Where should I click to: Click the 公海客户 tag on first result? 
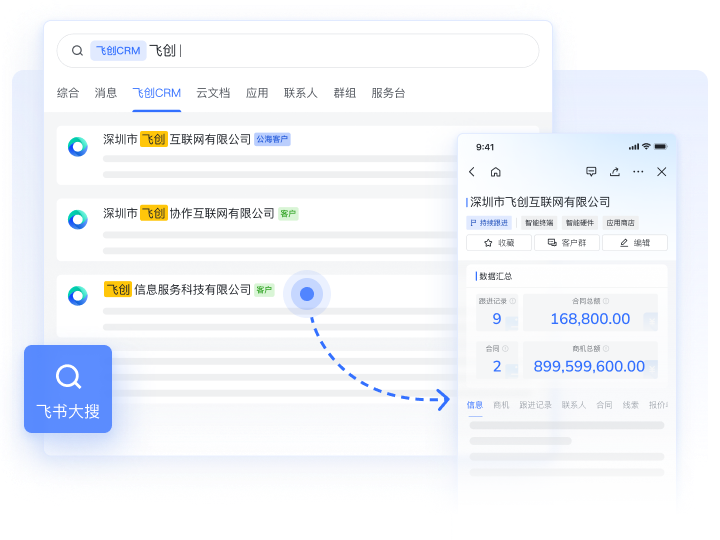click(272, 139)
